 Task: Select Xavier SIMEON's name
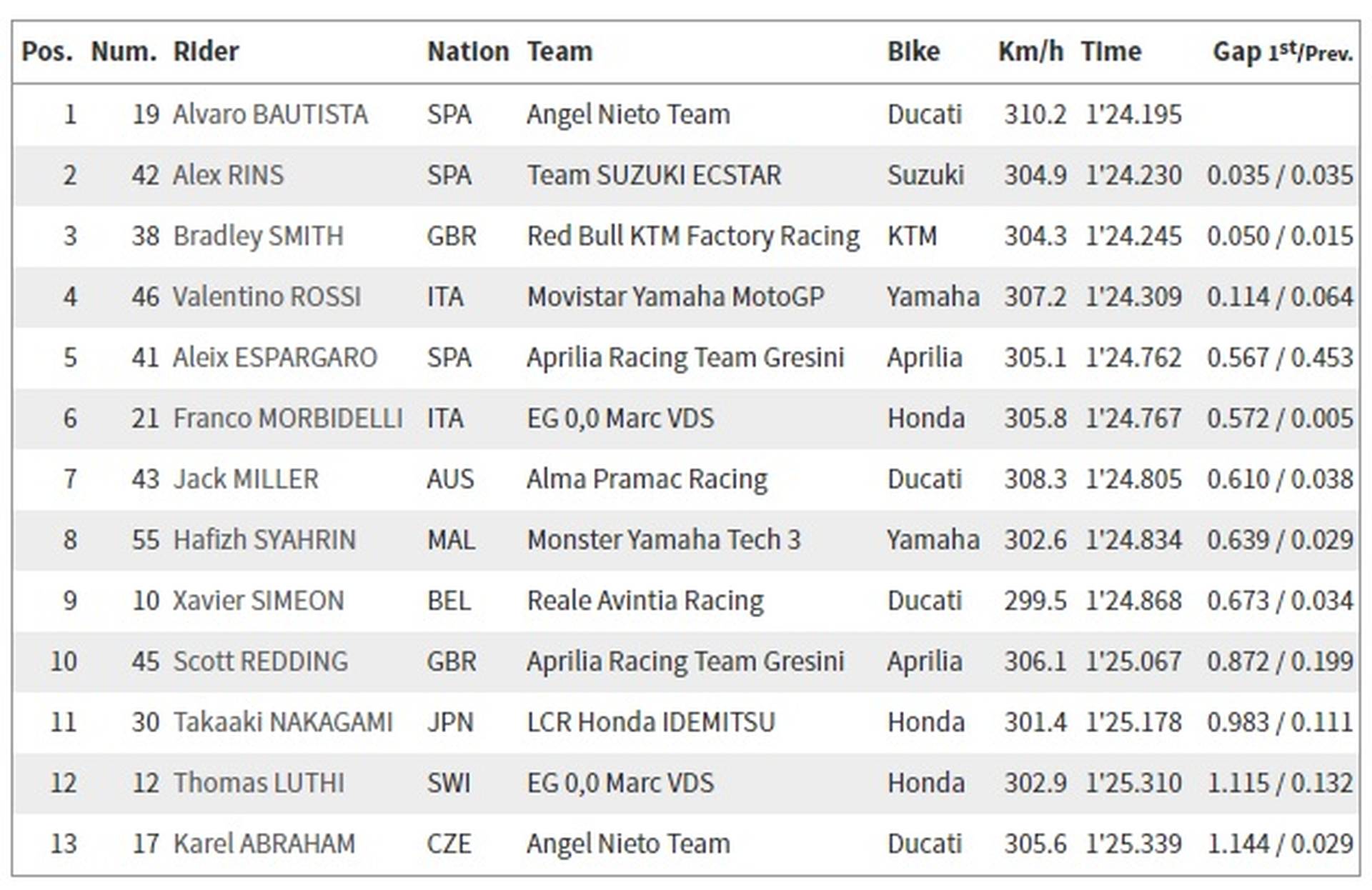(x=258, y=601)
